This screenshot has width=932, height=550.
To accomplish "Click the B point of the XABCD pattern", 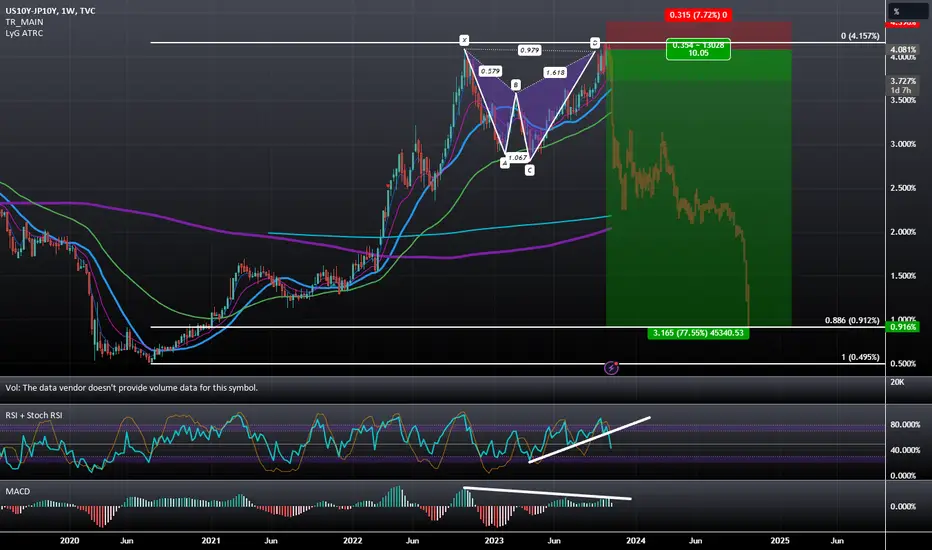I will (x=516, y=85).
